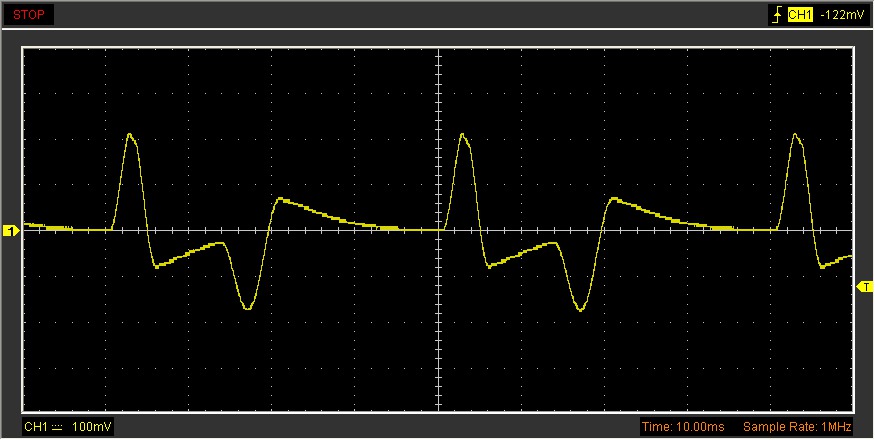Click the CH1 ground marker on left edge

pyautogui.click(x=11, y=231)
